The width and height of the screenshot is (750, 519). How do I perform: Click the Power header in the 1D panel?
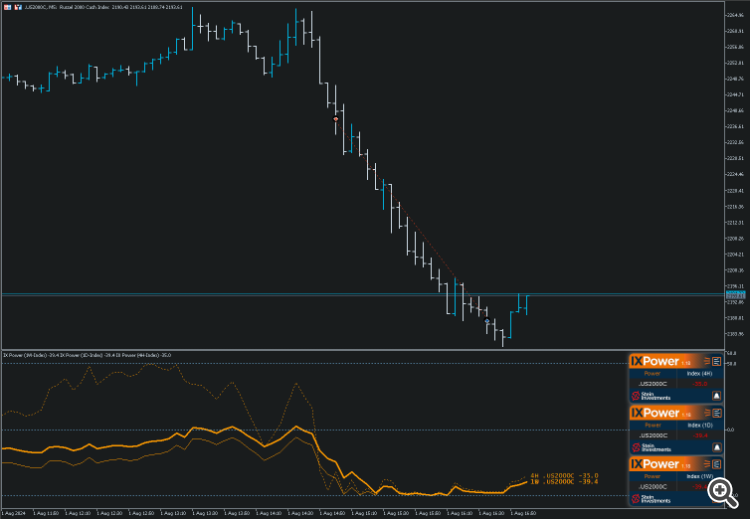[x=652, y=425]
